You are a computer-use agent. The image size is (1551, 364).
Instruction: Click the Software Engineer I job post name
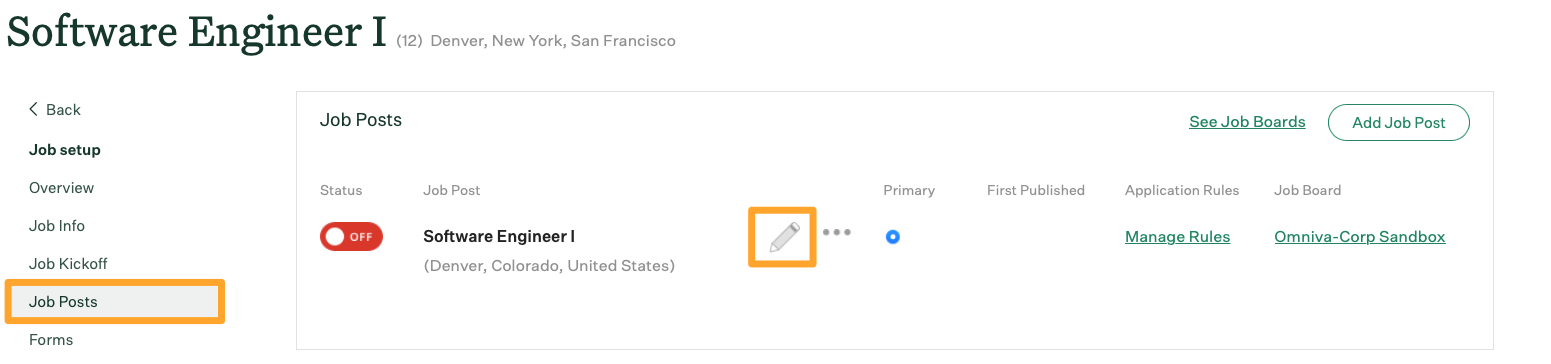tap(499, 237)
